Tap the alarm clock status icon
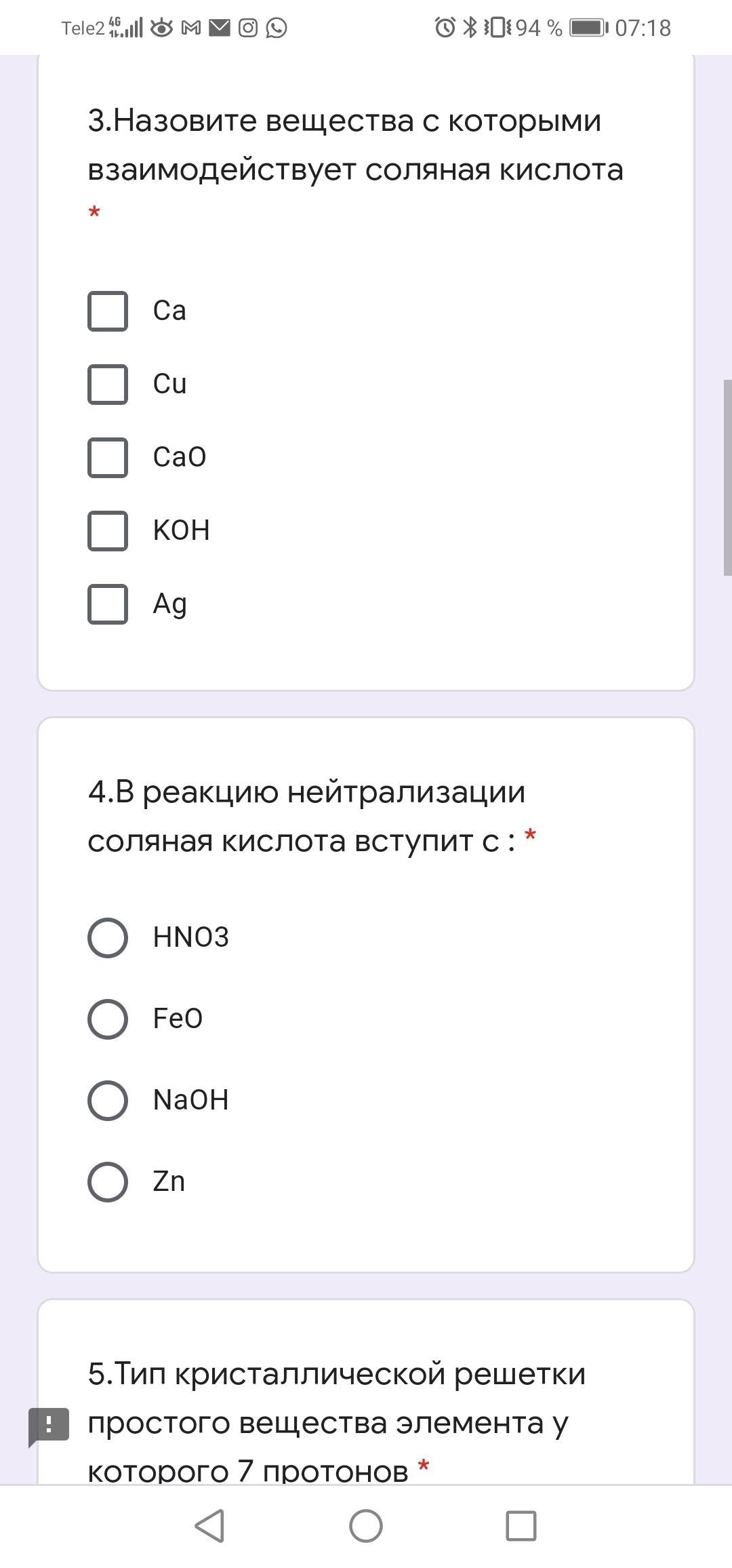The image size is (732, 1568). (x=445, y=28)
